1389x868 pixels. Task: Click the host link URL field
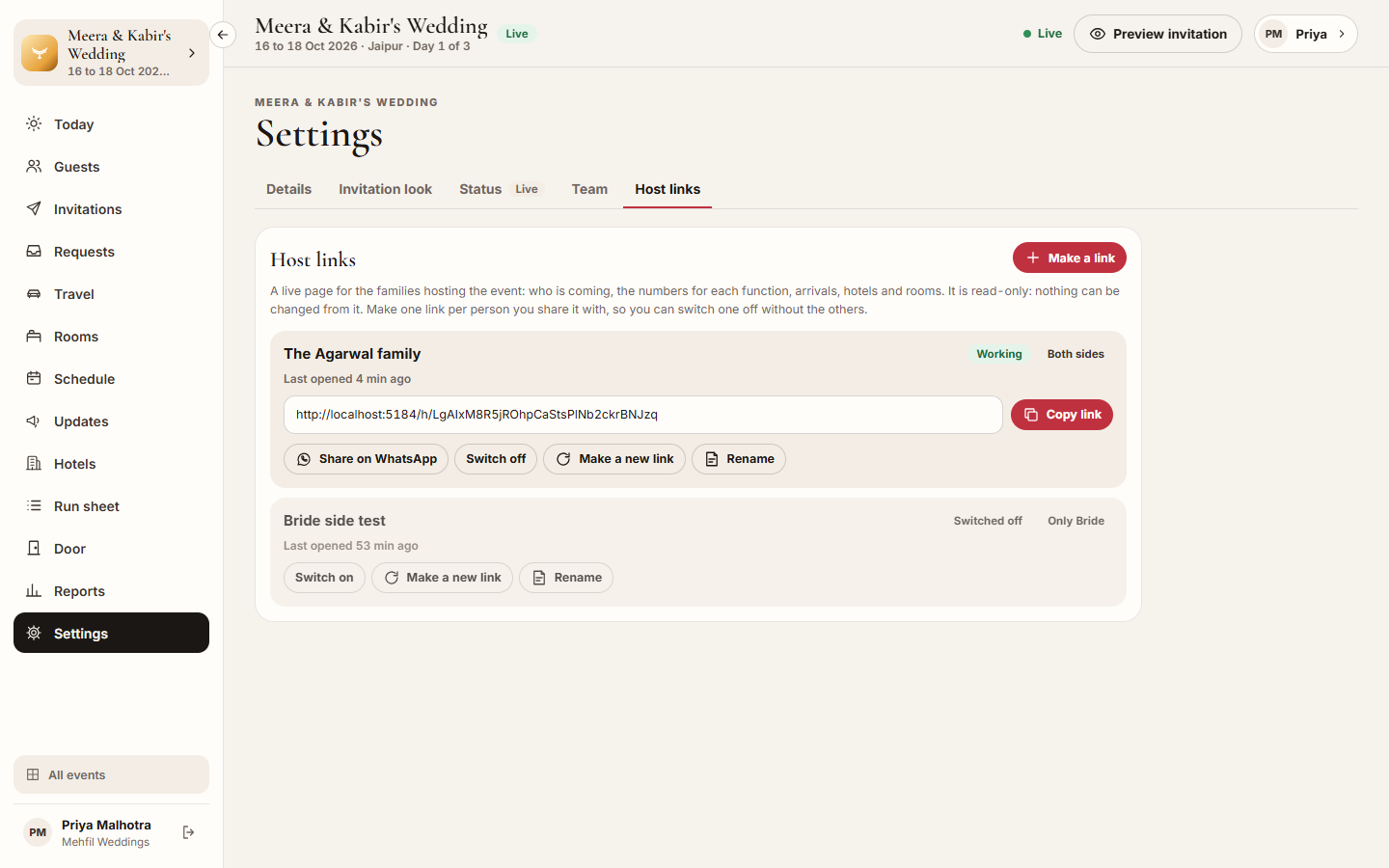click(643, 415)
